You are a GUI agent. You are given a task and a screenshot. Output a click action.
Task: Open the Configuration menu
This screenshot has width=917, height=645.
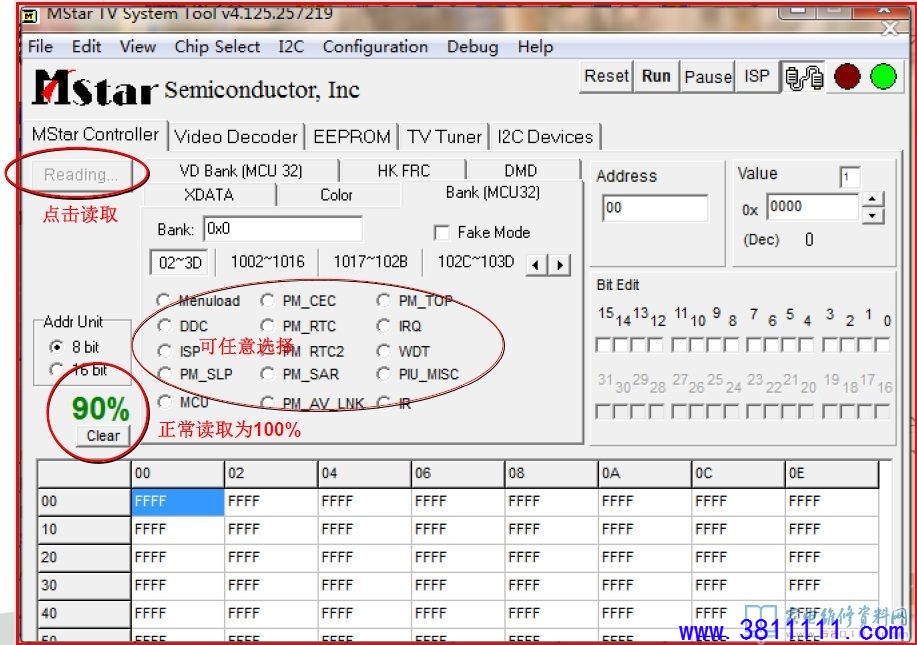pos(375,47)
